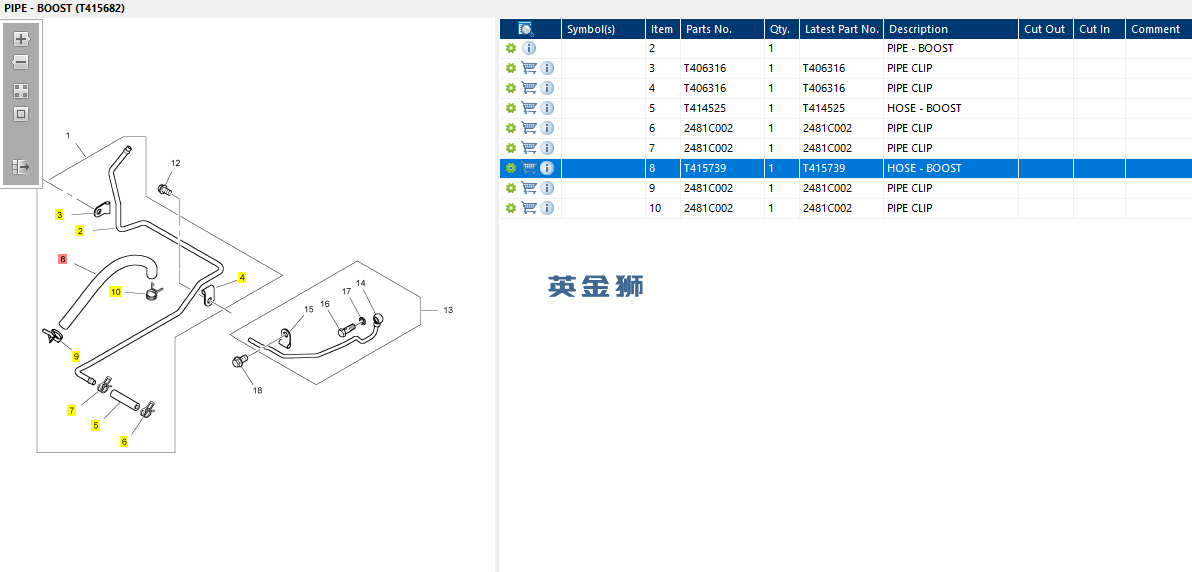Click the green gear icon for item 7

coord(511,148)
